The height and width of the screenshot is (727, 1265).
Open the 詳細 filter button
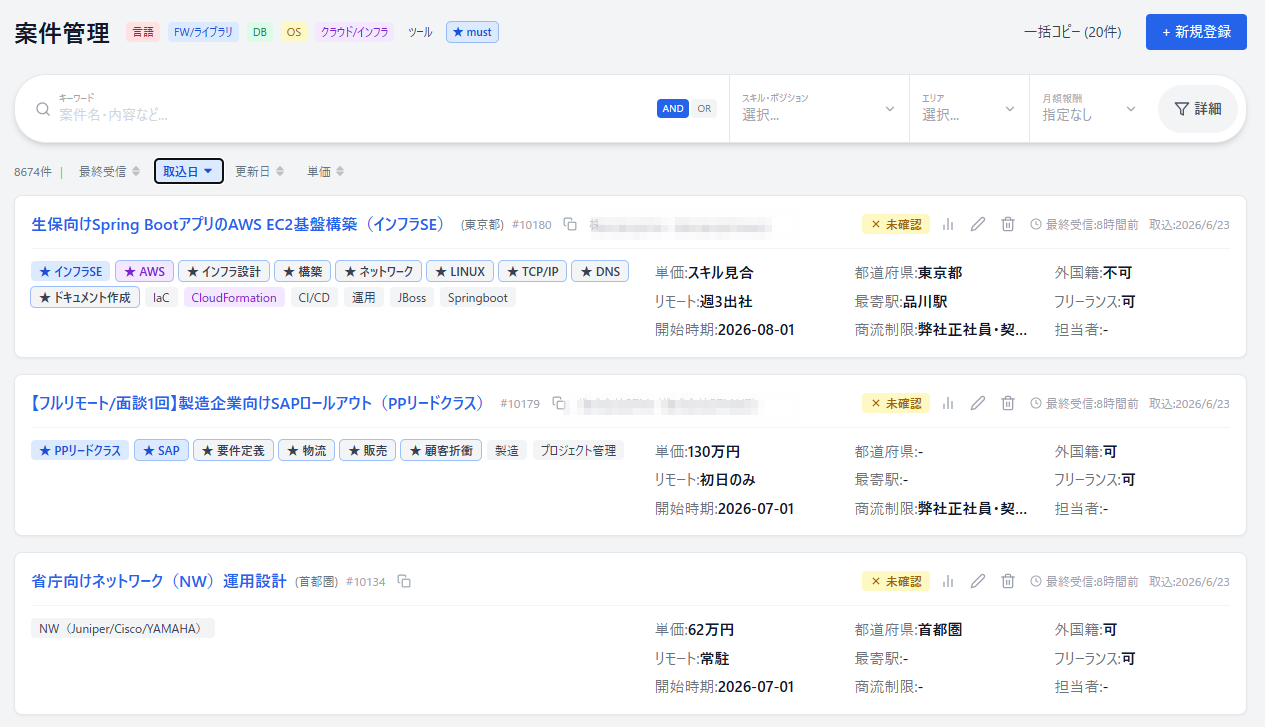[x=1198, y=109]
